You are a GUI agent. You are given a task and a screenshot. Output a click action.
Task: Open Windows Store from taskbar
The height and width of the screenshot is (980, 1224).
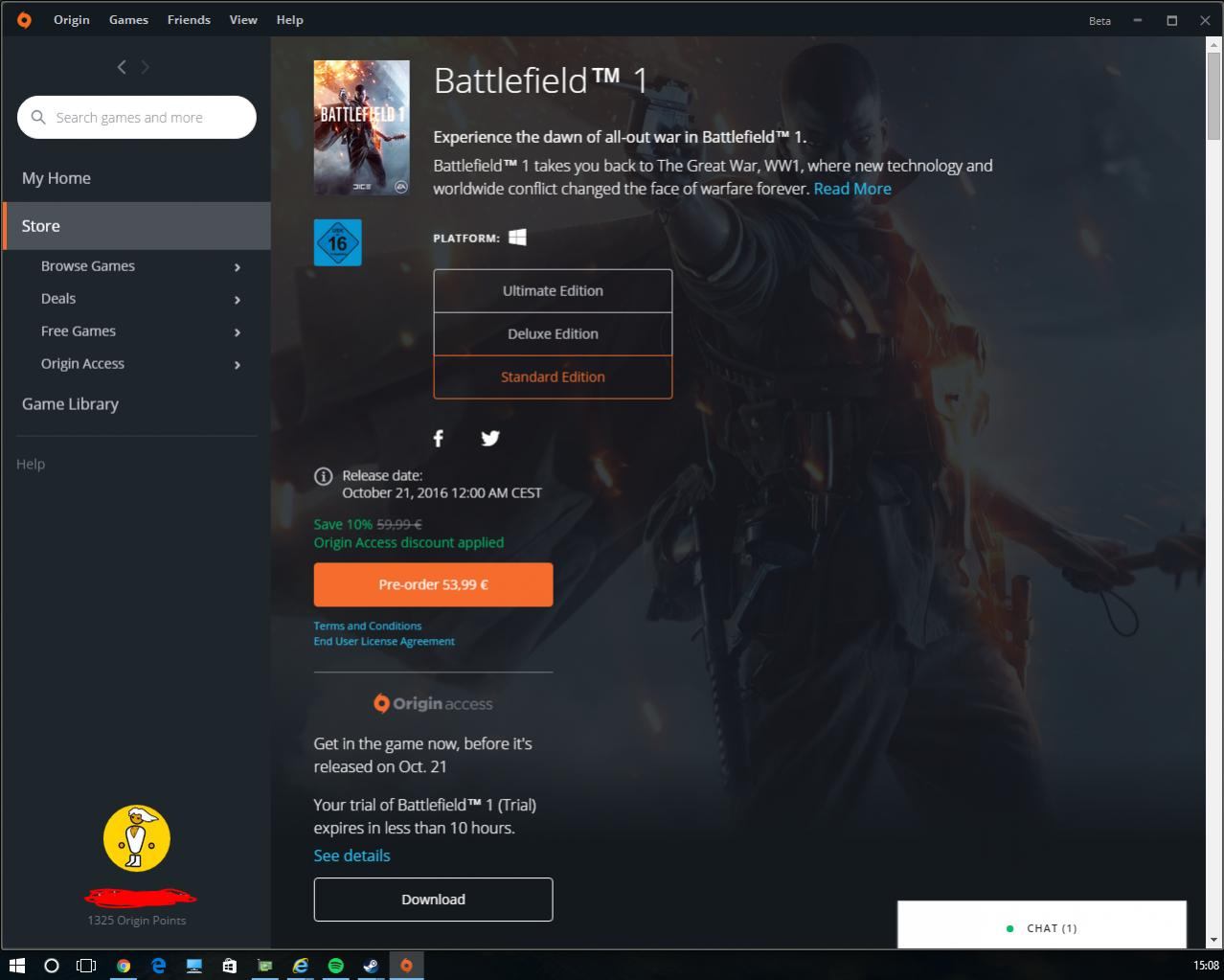(x=230, y=966)
